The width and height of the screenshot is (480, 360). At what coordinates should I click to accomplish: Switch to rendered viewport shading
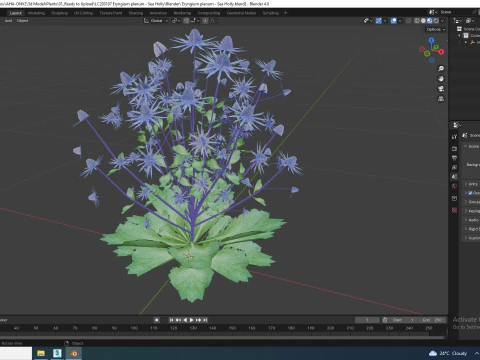[436, 21]
